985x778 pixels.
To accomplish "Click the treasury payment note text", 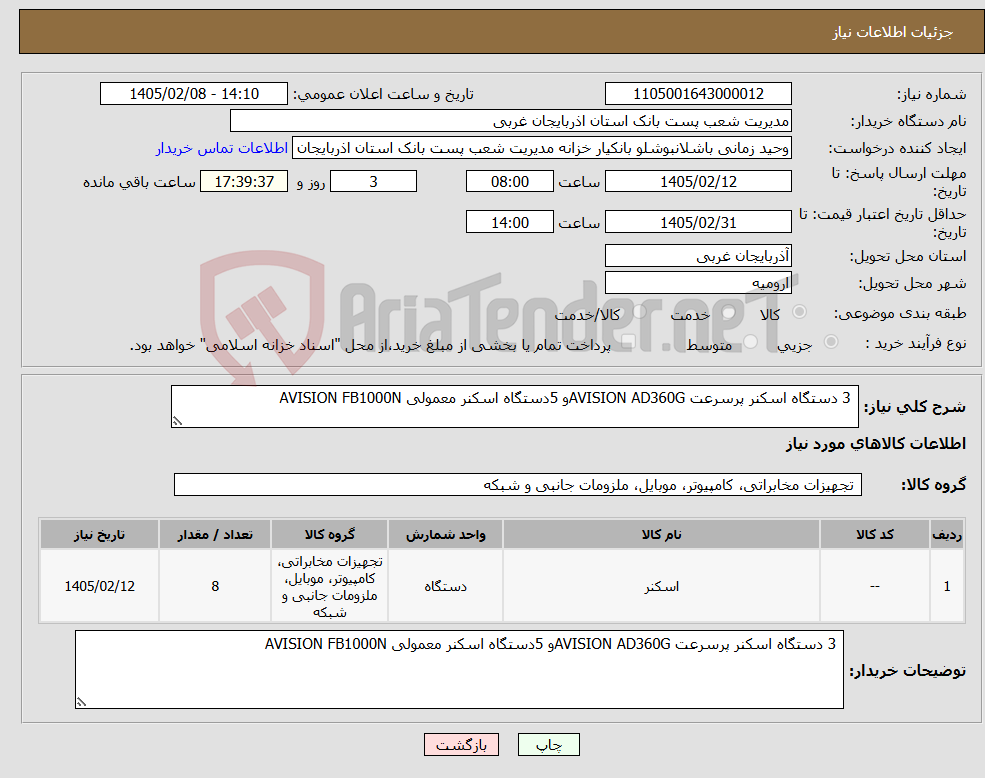I will click(370, 346).
